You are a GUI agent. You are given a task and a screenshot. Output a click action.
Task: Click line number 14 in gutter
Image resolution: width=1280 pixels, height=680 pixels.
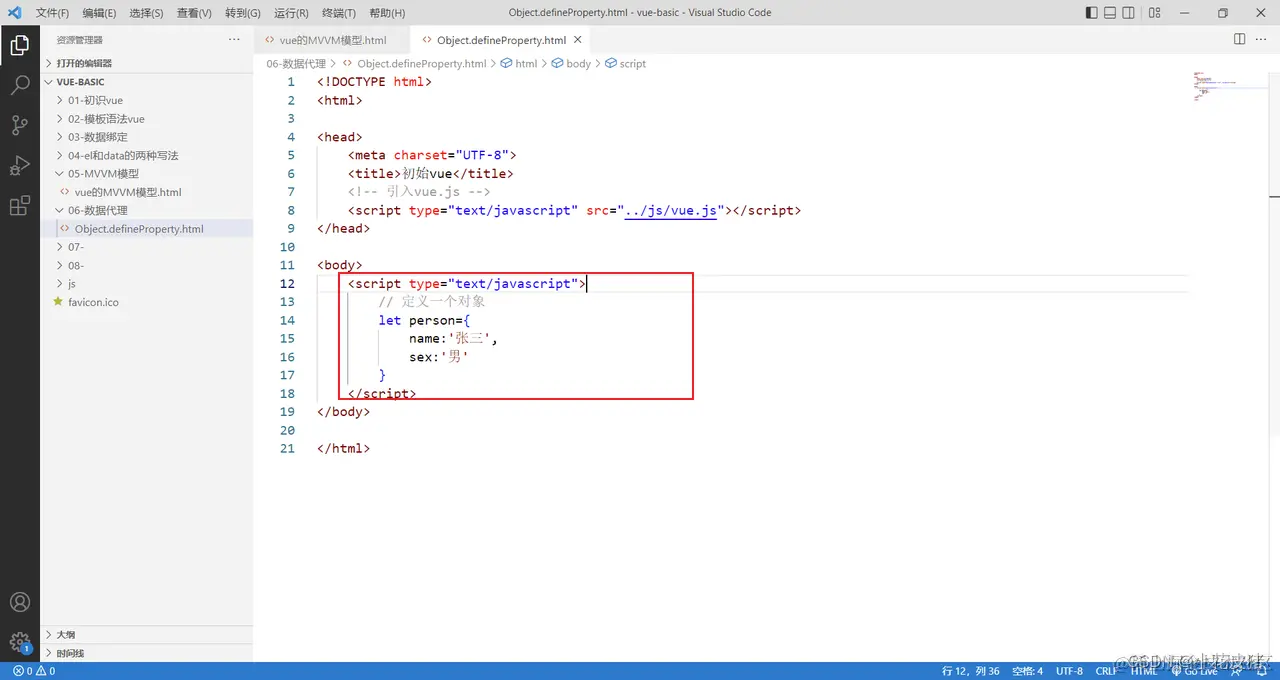click(x=288, y=320)
